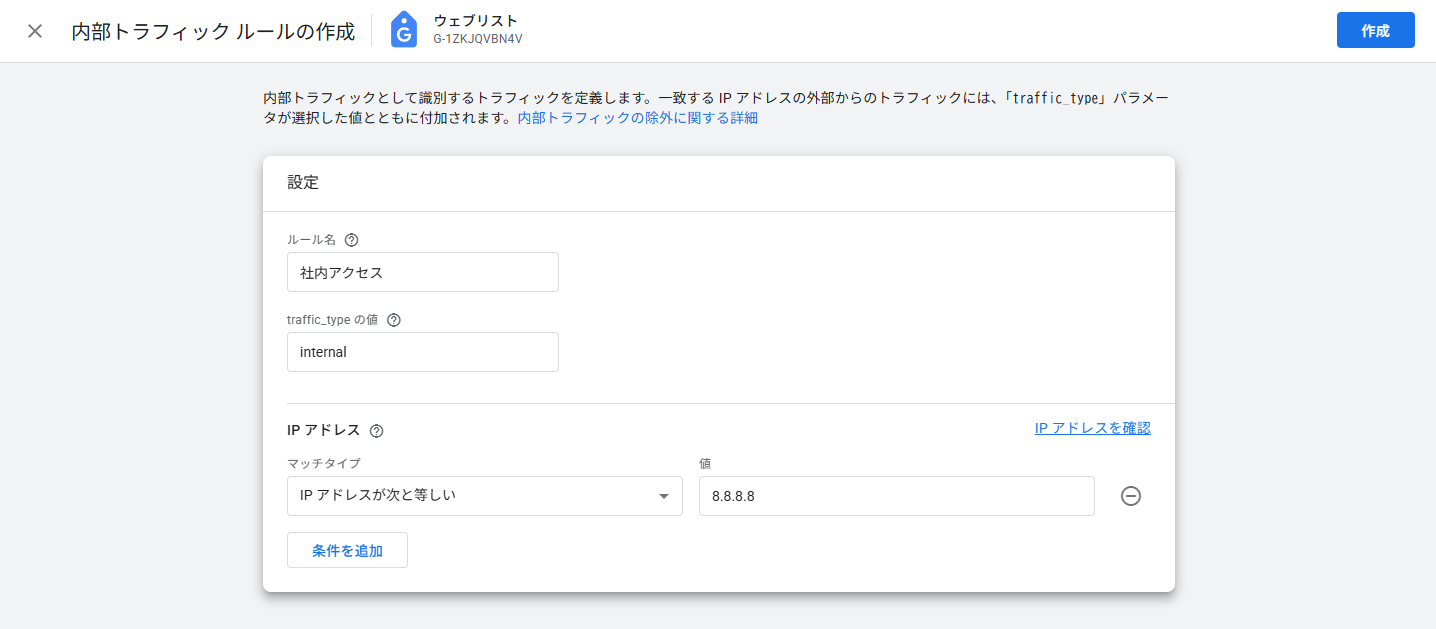1436x629 pixels.
Task: Click the 設定 card header
Action: pos(303,182)
